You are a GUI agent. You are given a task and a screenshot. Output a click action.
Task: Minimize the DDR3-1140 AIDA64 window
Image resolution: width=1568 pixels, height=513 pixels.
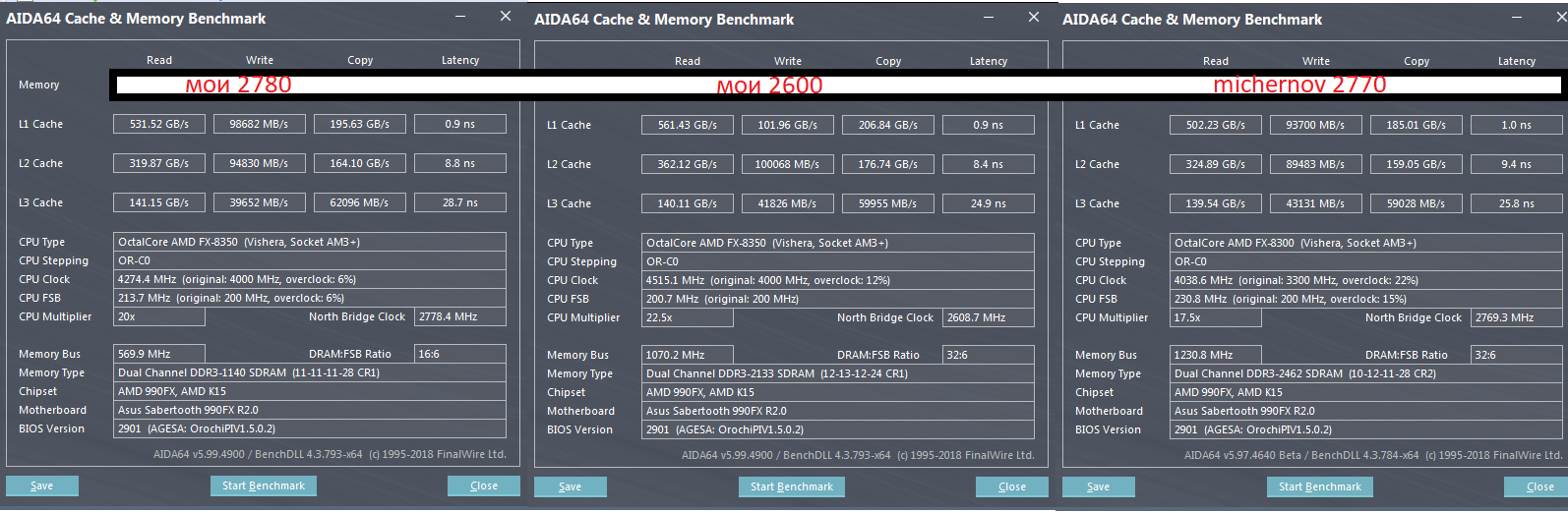pyautogui.click(x=461, y=17)
